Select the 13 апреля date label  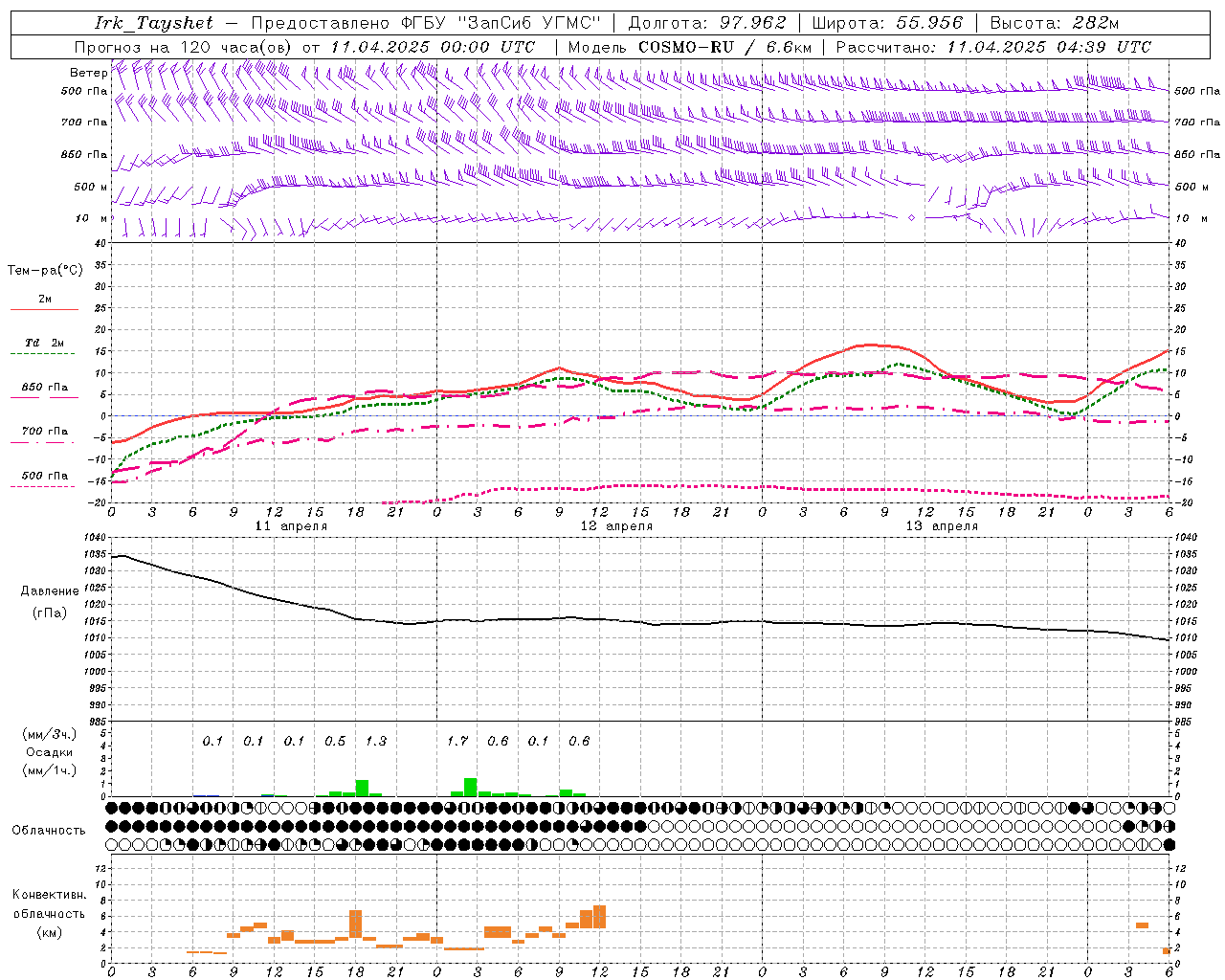(942, 526)
